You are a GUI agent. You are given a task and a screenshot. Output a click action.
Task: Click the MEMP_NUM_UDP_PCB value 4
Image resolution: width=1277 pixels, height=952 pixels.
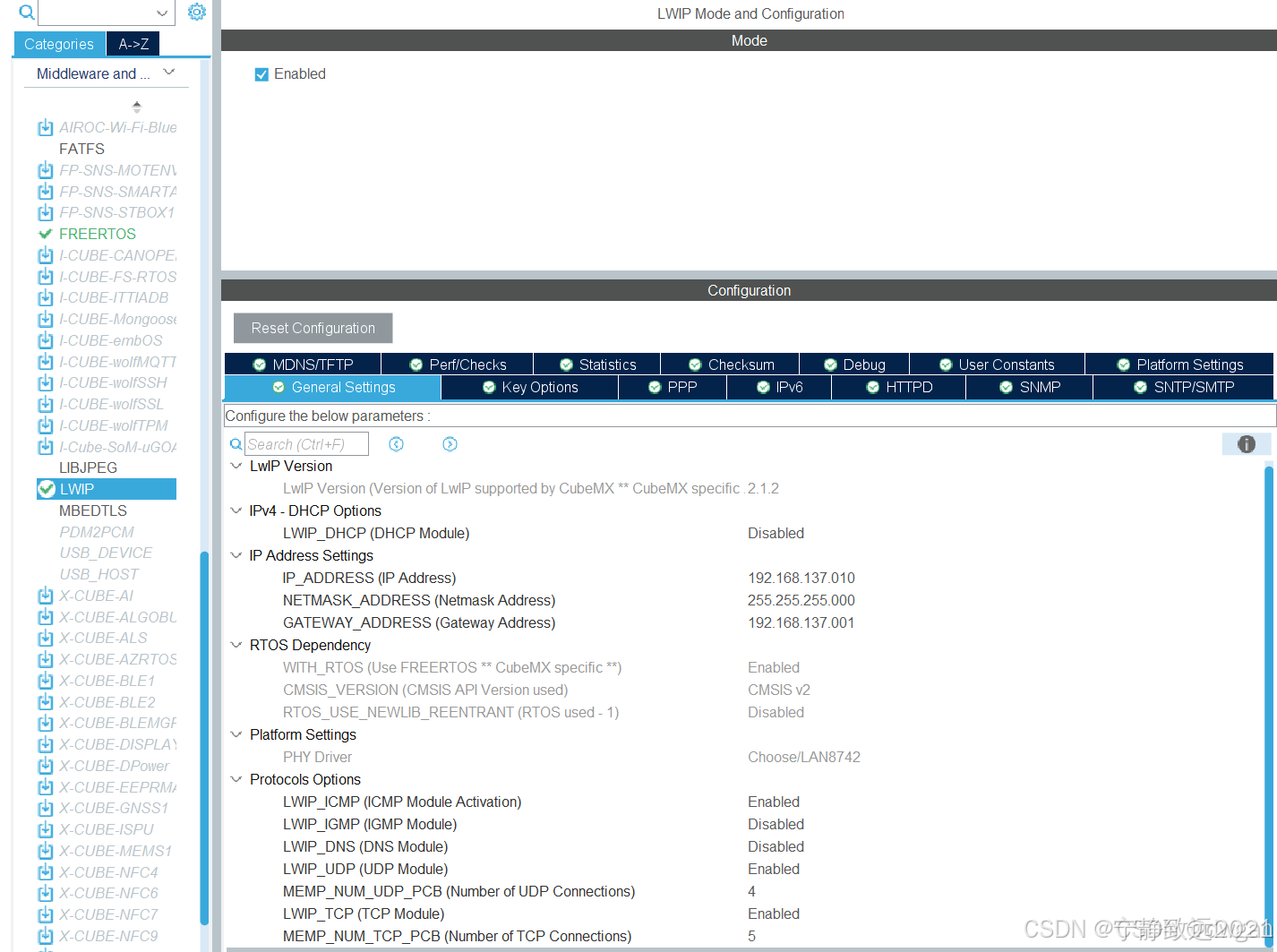(x=752, y=891)
